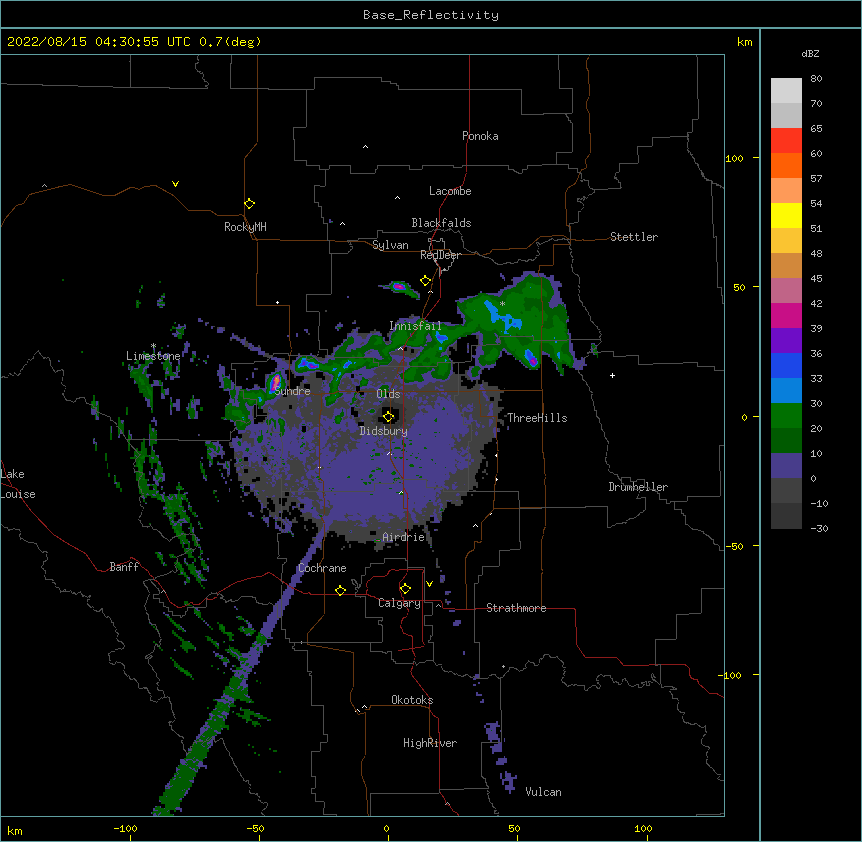Select the Banff label
This screenshot has height=842, width=862.
coord(124,567)
